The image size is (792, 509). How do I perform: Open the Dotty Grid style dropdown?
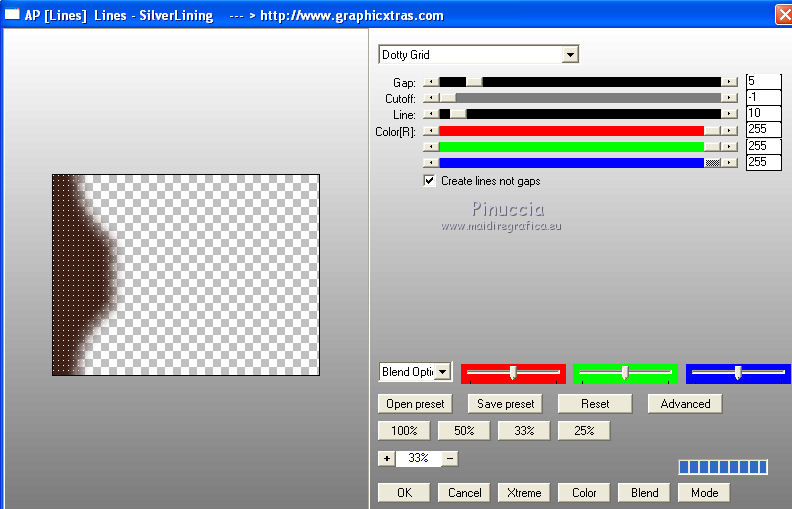click(x=570, y=55)
